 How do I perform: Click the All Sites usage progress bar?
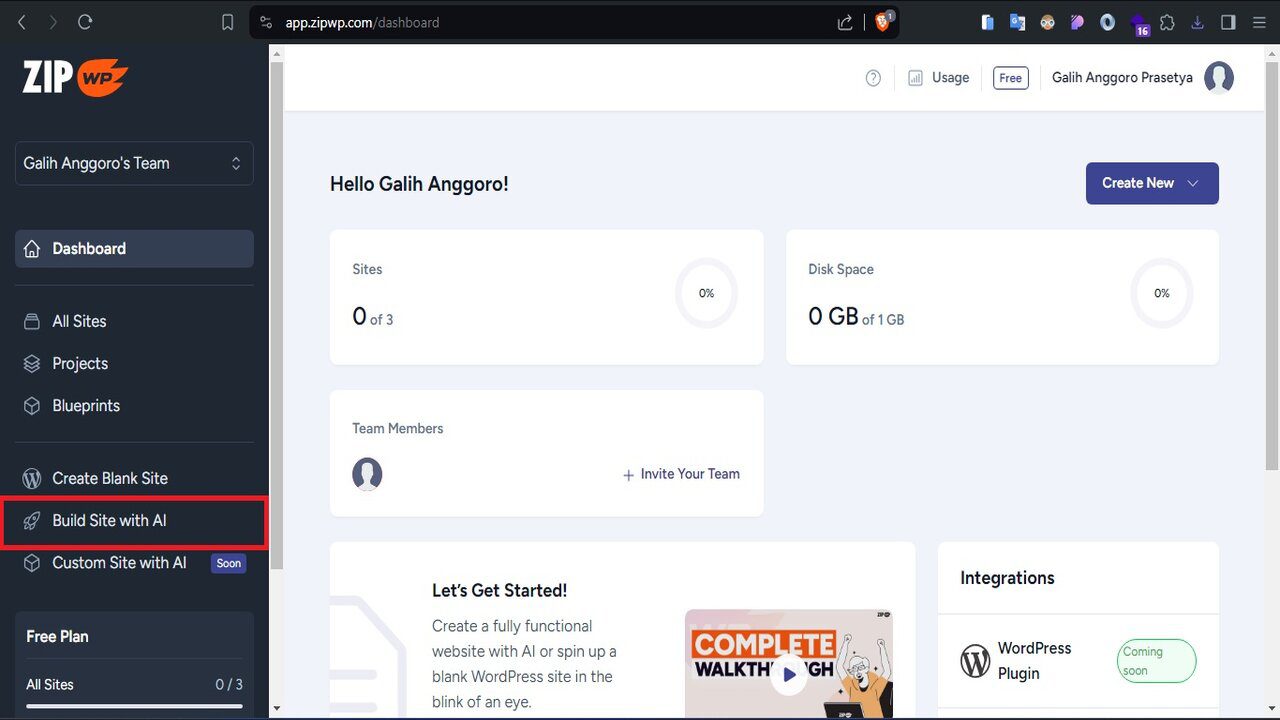point(134,706)
